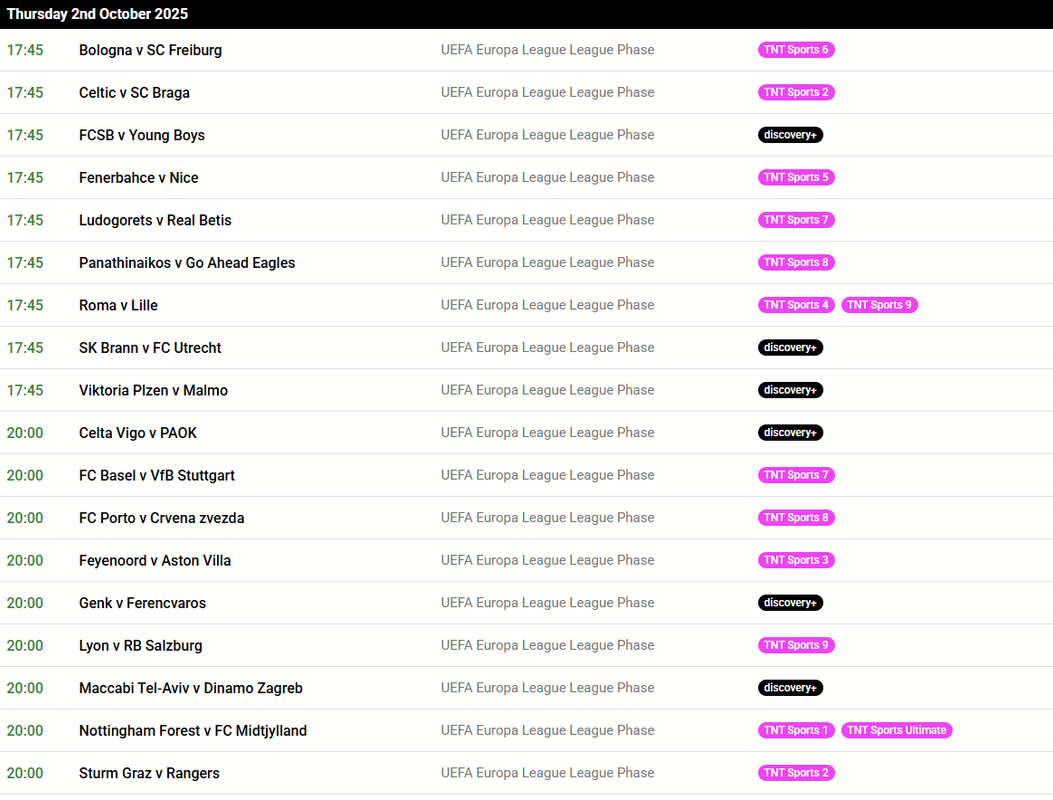The height and width of the screenshot is (800, 1053).
Task: Click discovery+ badge for Maccabi Tel-Aviv match
Action: tap(790, 688)
